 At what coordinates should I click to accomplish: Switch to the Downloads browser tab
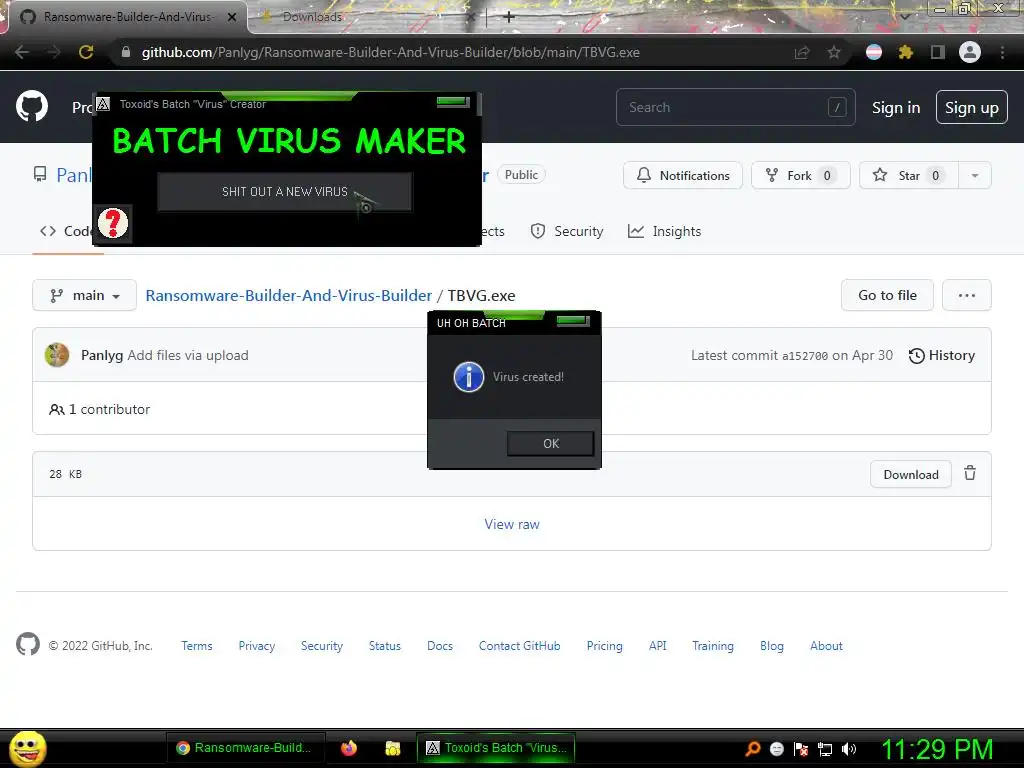tap(367, 17)
